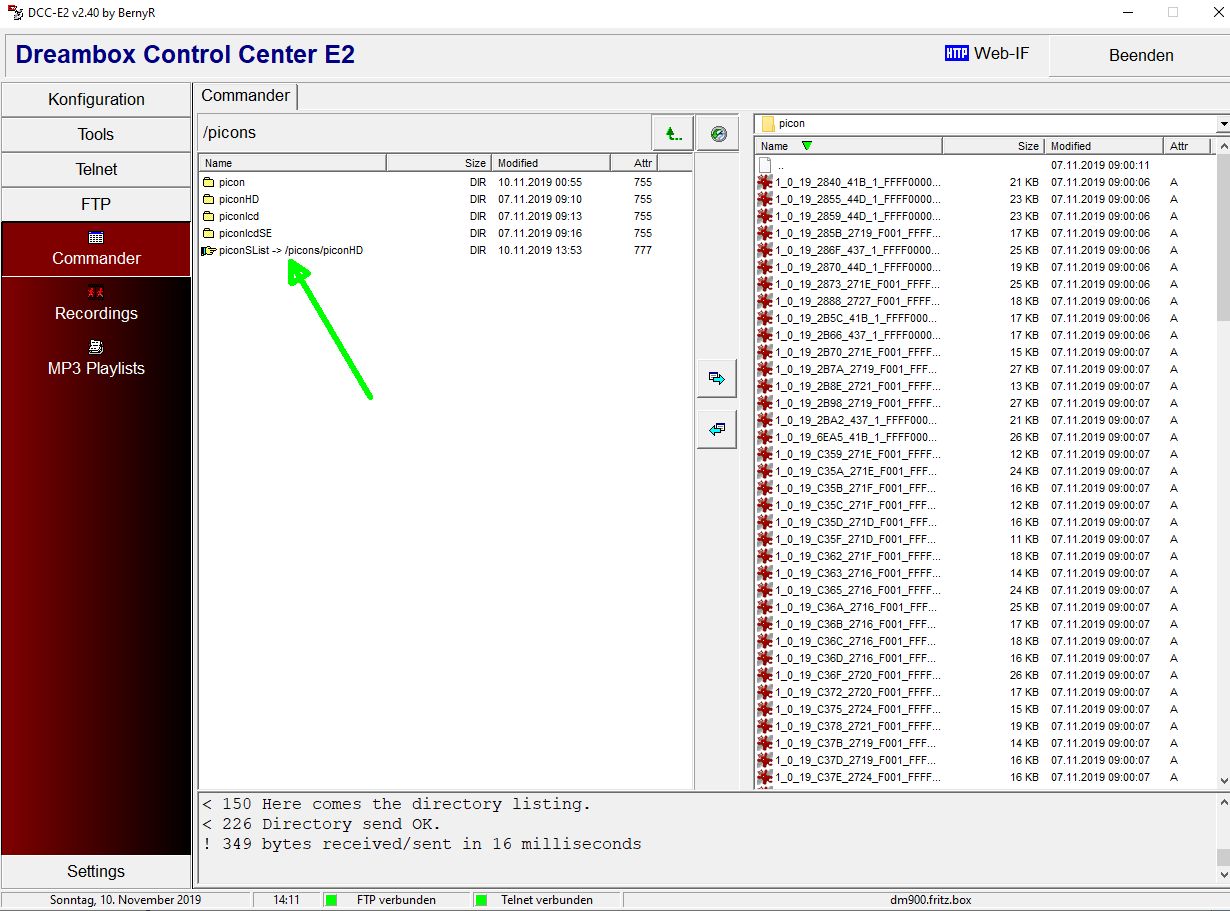This screenshot has height=911, width=1230.
Task: Click the log line '226 Directory send OK.'
Action: [321, 824]
